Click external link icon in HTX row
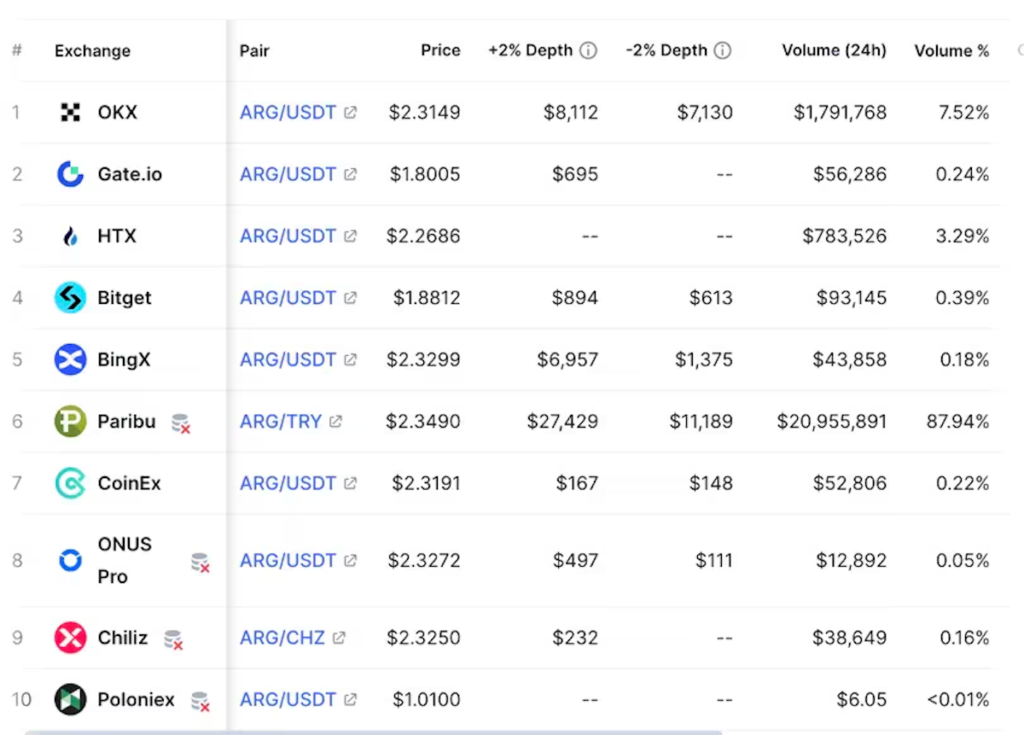1024x735 pixels. click(351, 236)
